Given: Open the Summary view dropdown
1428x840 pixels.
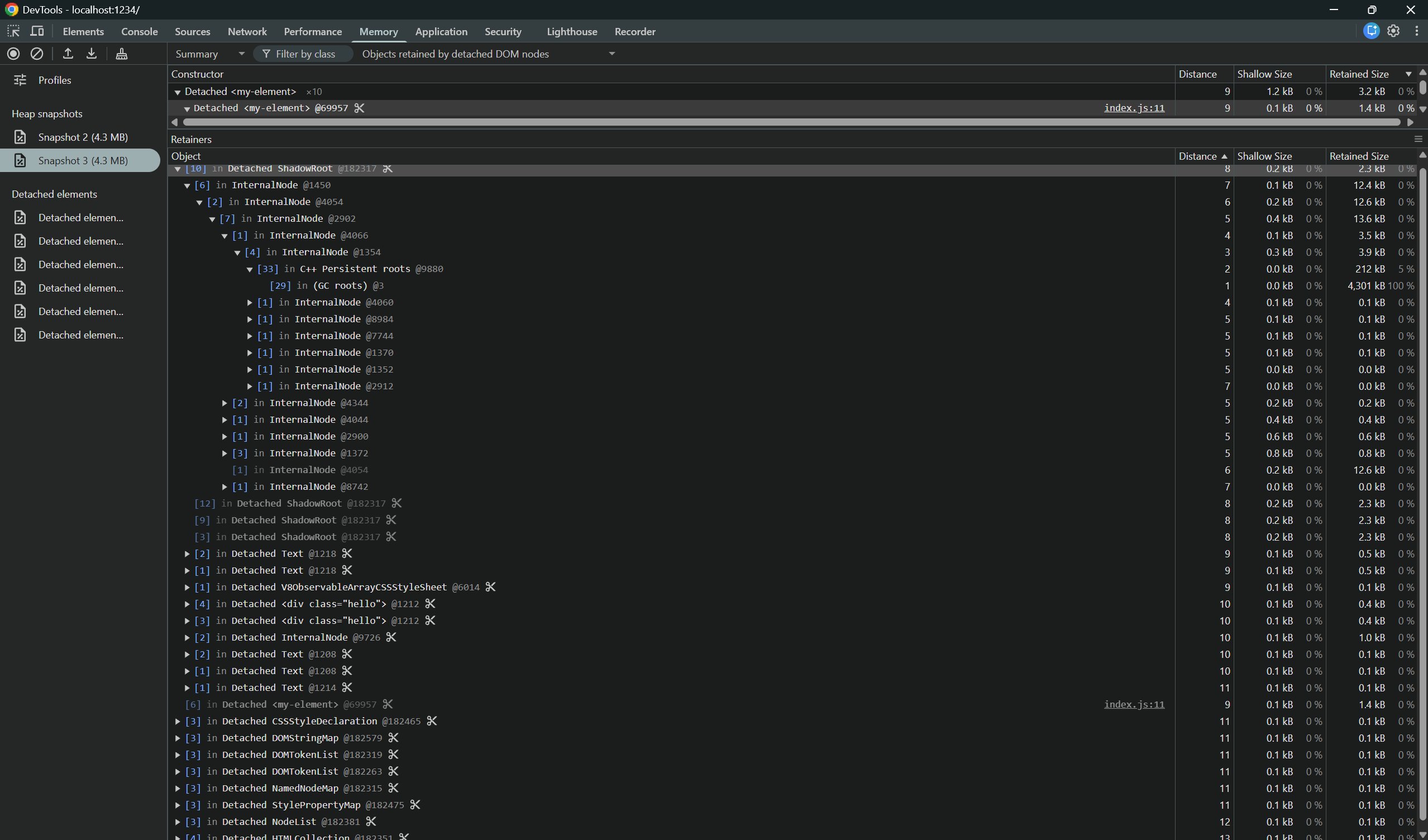Looking at the screenshot, I should click(x=209, y=54).
